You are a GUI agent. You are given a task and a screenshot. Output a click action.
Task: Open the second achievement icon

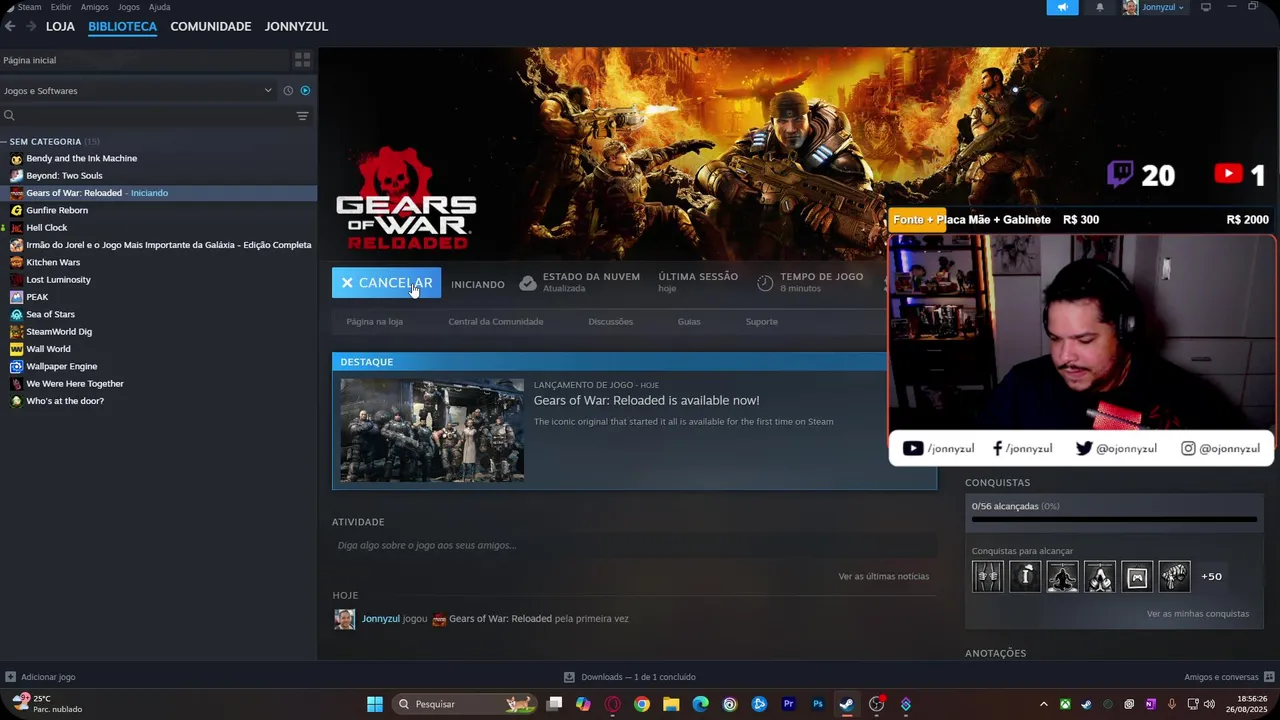1025,576
